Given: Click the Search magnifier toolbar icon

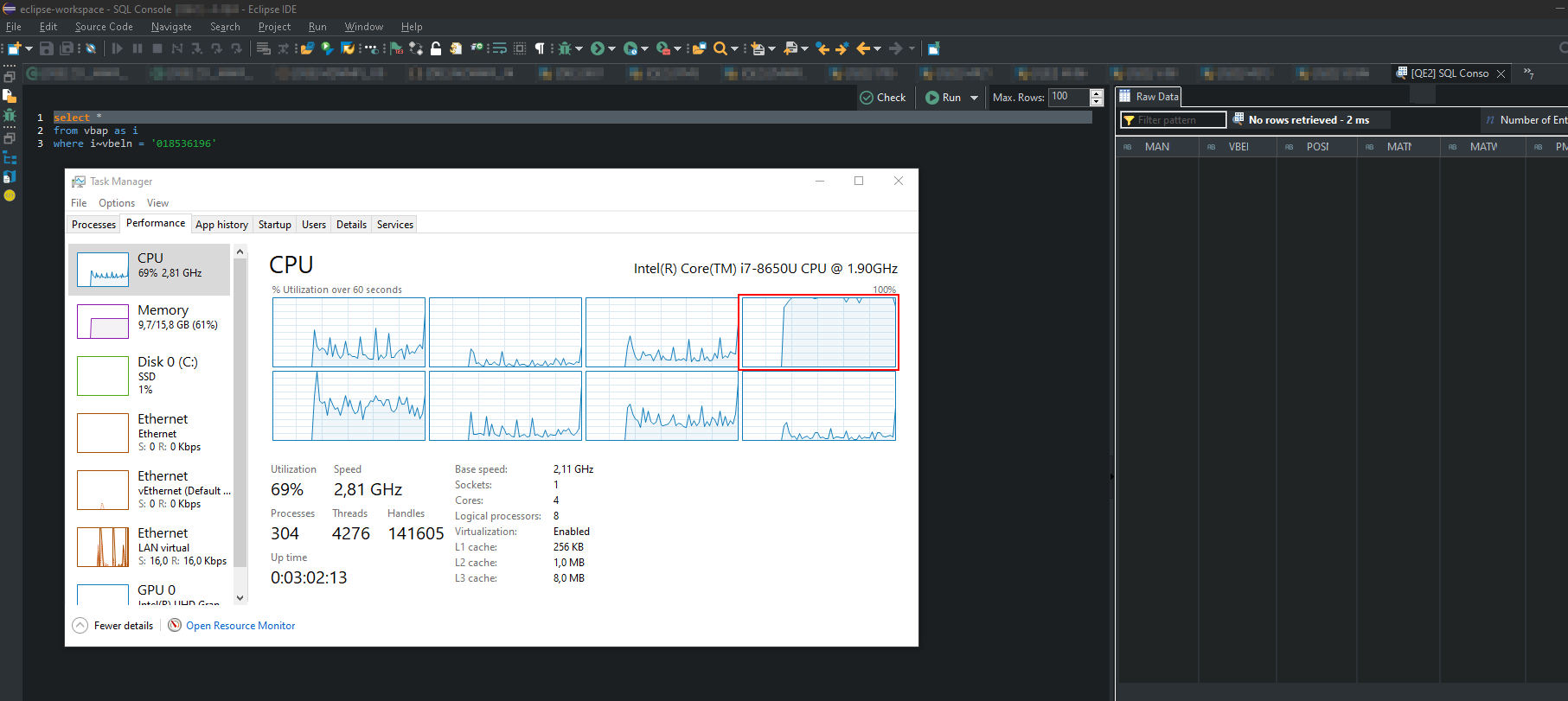Looking at the screenshot, I should pyautogui.click(x=720, y=48).
